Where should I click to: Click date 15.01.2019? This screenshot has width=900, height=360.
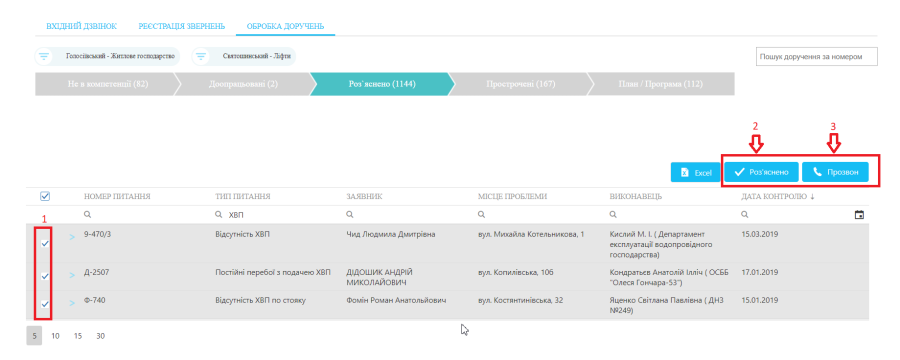click(x=760, y=300)
